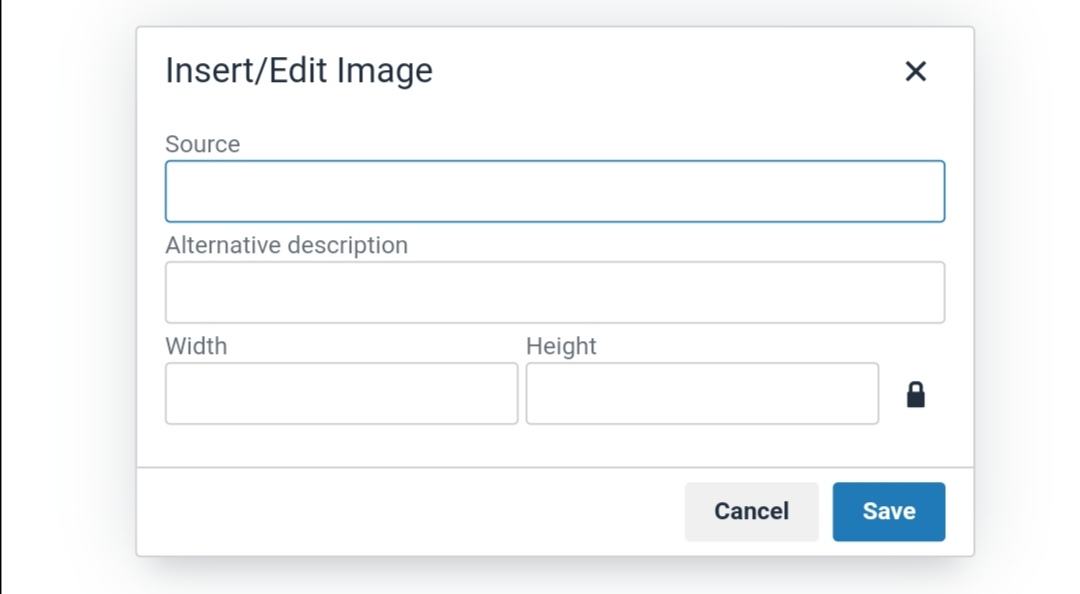This screenshot has height=594, width=1080.
Task: Click the empty footer area beside Cancel
Action: point(410,511)
